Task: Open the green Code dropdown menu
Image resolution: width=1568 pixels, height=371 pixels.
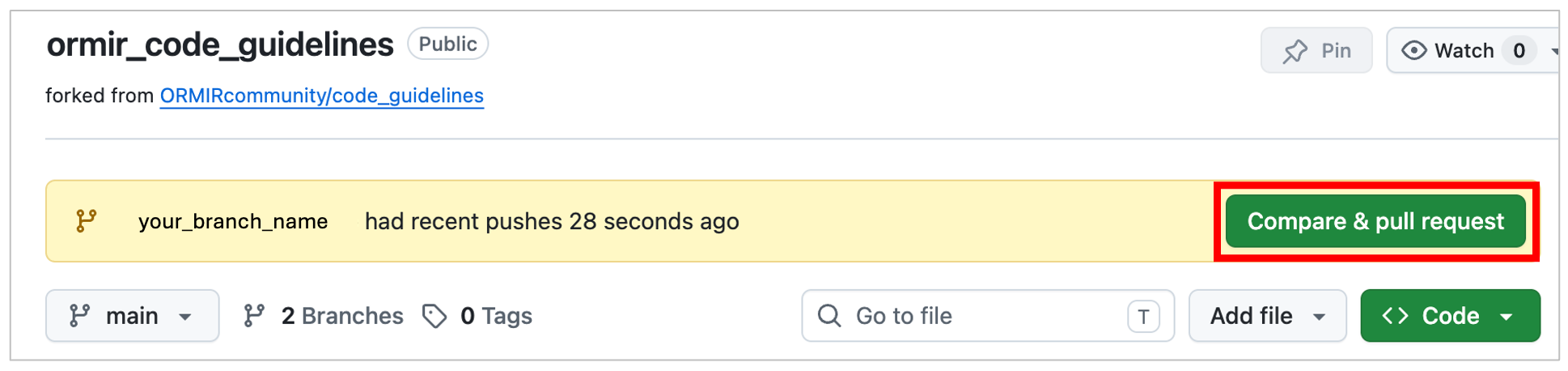Action: click(x=1450, y=316)
